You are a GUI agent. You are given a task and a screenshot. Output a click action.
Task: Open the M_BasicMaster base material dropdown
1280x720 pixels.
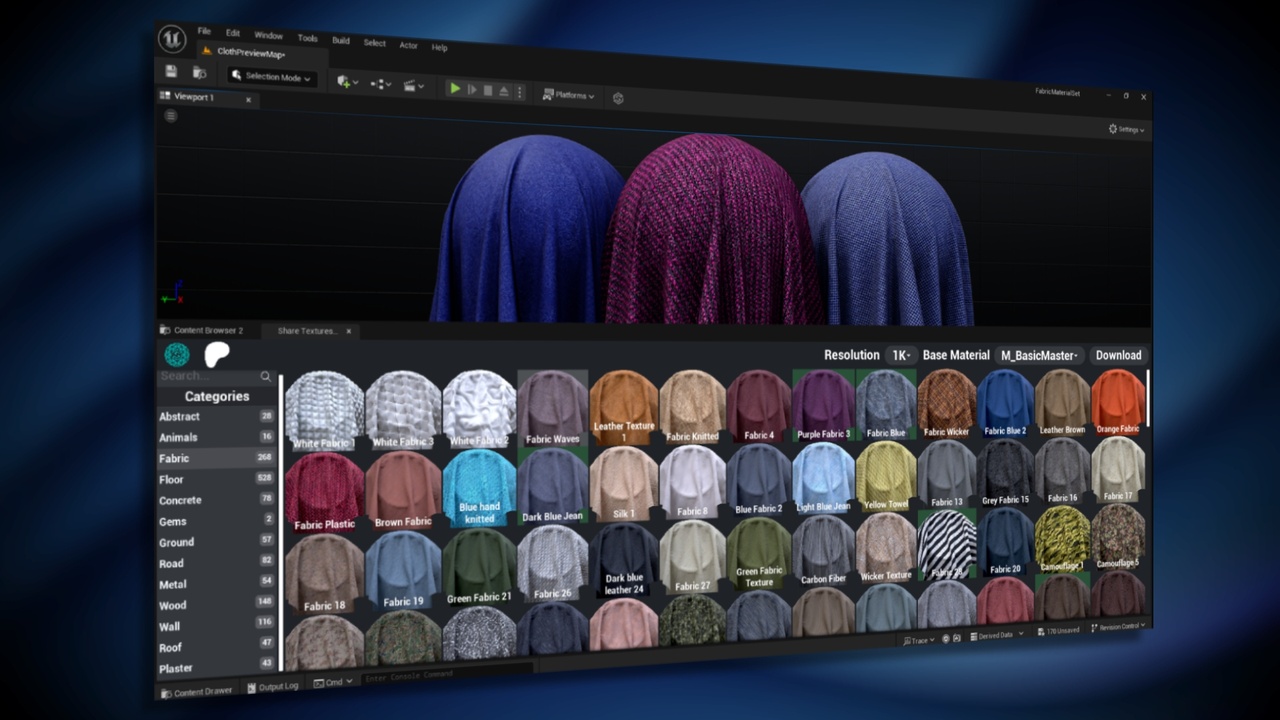[x=1039, y=355]
